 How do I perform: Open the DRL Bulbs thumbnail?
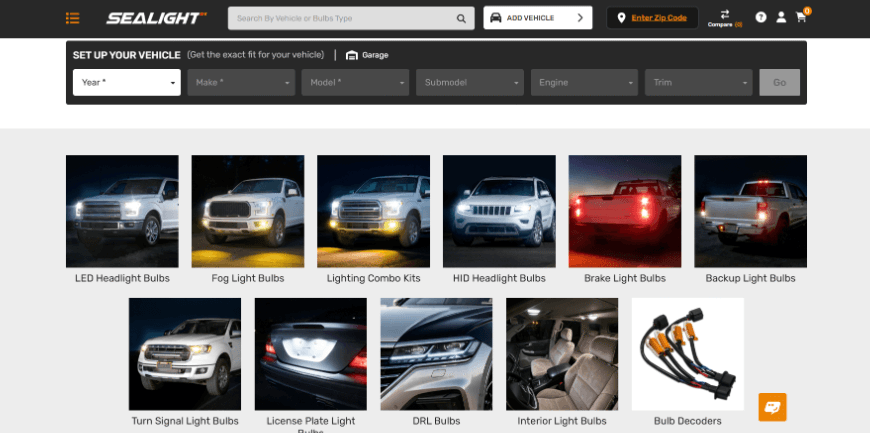(x=436, y=354)
